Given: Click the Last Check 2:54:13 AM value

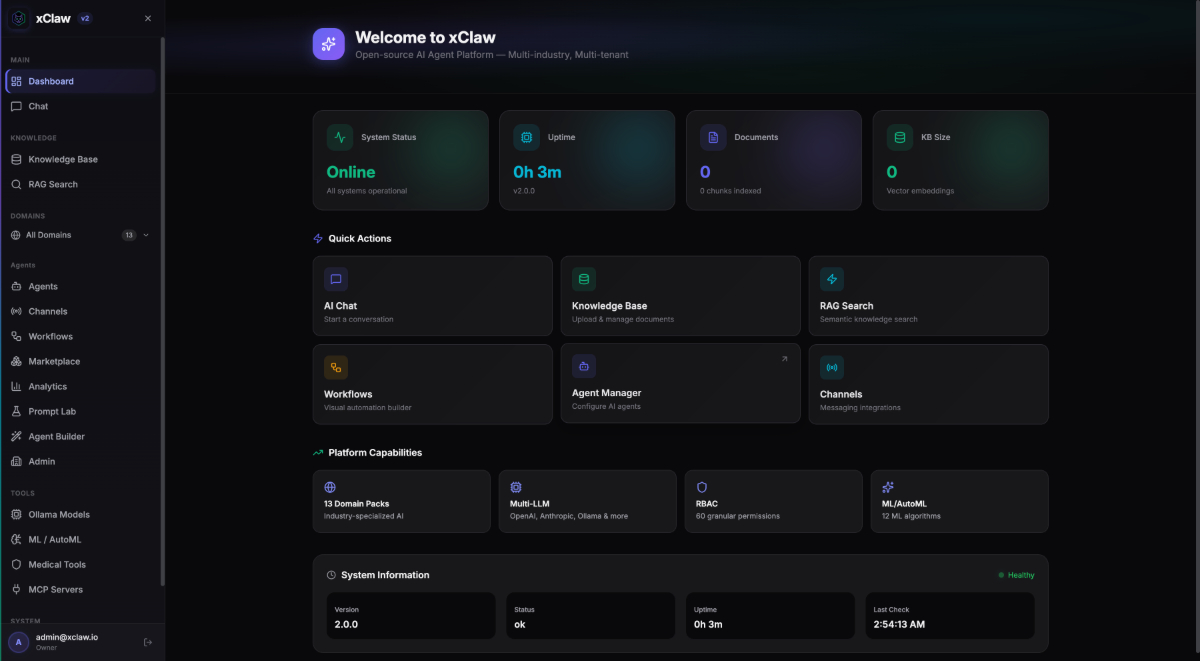Looking at the screenshot, I should click(900, 624).
